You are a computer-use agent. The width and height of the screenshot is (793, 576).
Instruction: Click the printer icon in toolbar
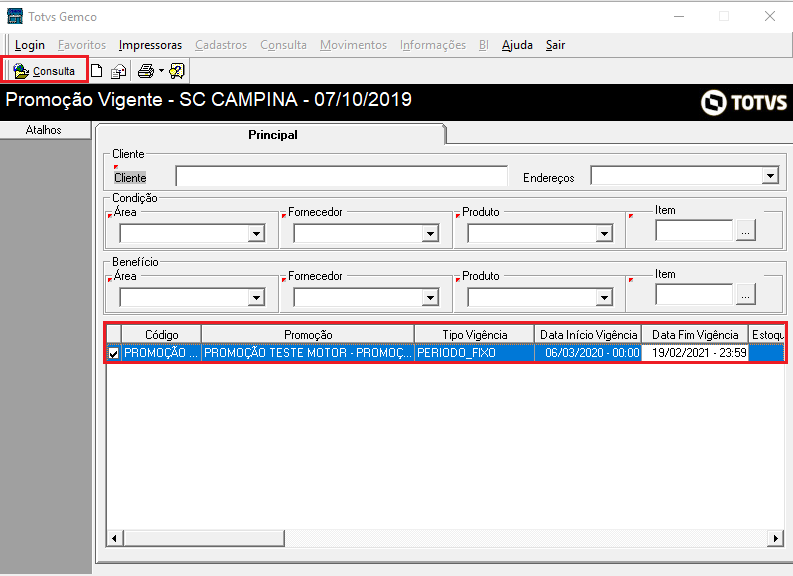146,71
